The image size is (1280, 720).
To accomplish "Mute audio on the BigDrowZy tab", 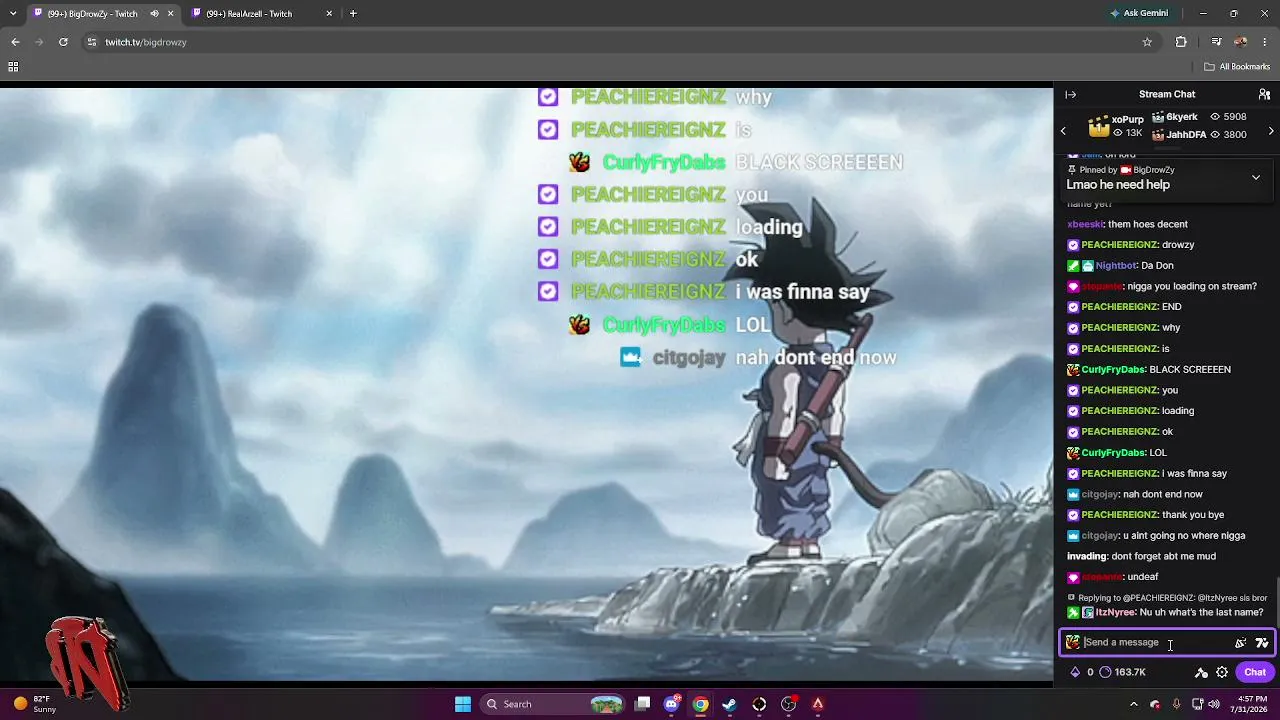I will point(154,14).
